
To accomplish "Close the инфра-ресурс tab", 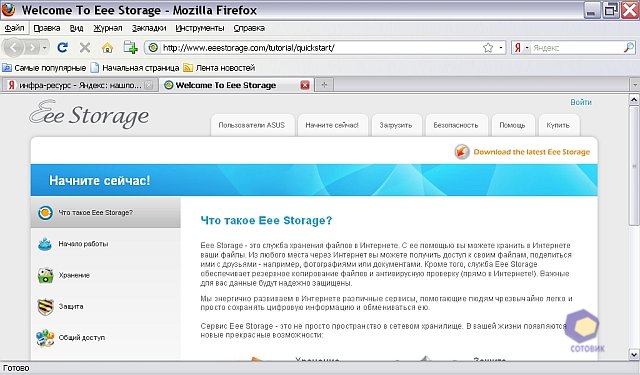I will coord(149,85).
